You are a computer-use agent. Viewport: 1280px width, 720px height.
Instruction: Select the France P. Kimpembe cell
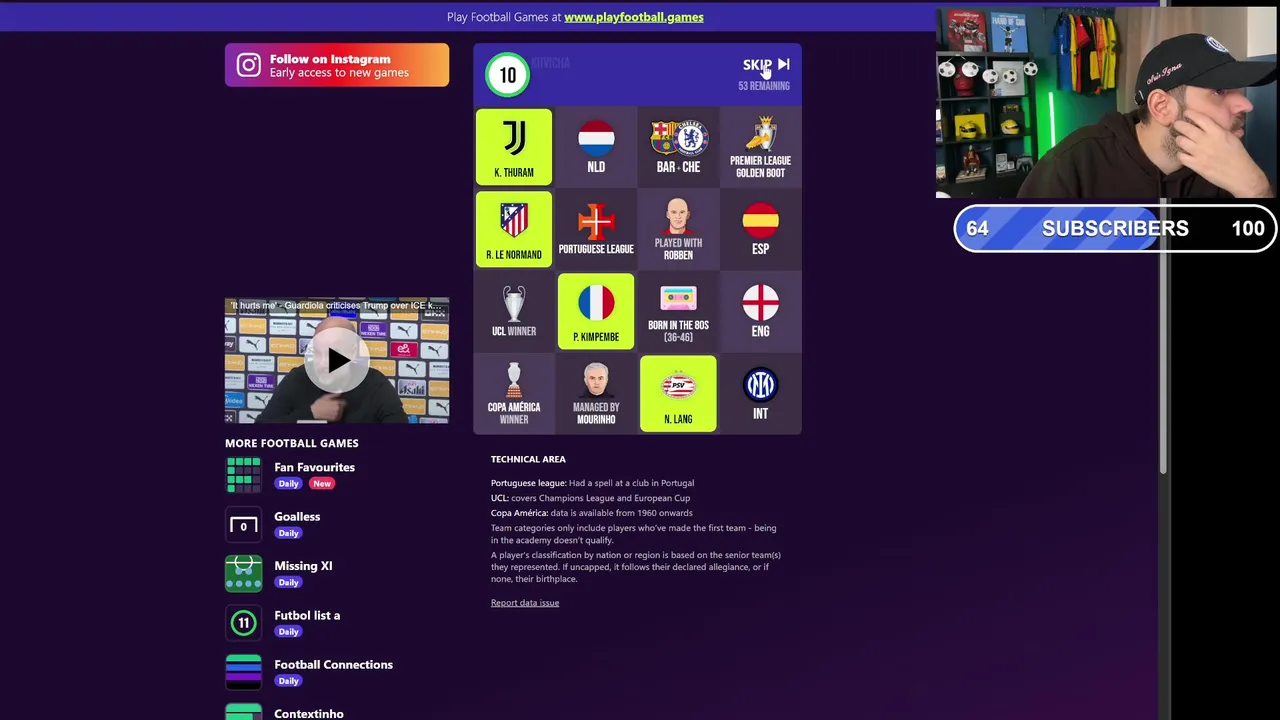[x=596, y=311]
